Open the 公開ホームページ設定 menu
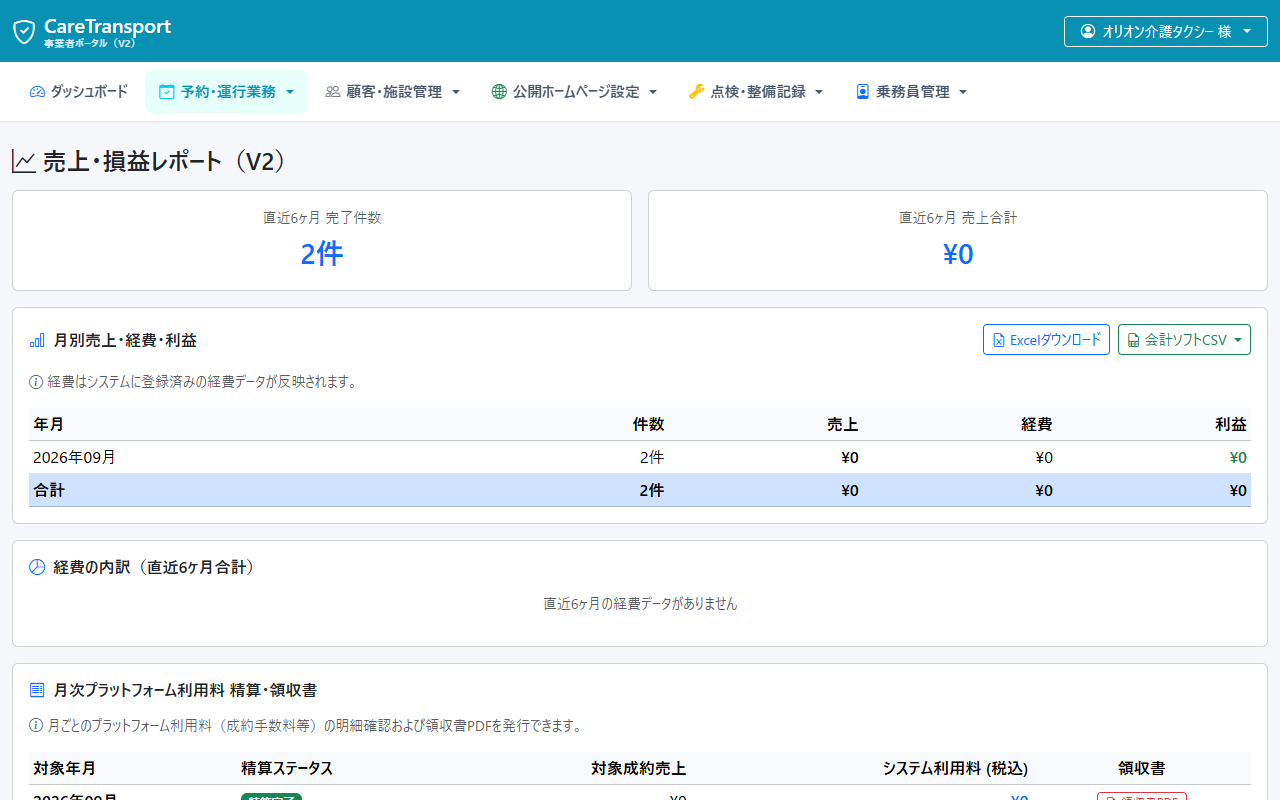The image size is (1280, 800). 574,92
